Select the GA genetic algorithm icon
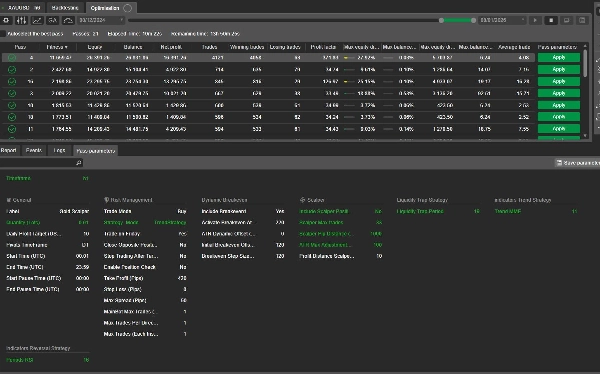The image size is (600, 374). [52, 20]
